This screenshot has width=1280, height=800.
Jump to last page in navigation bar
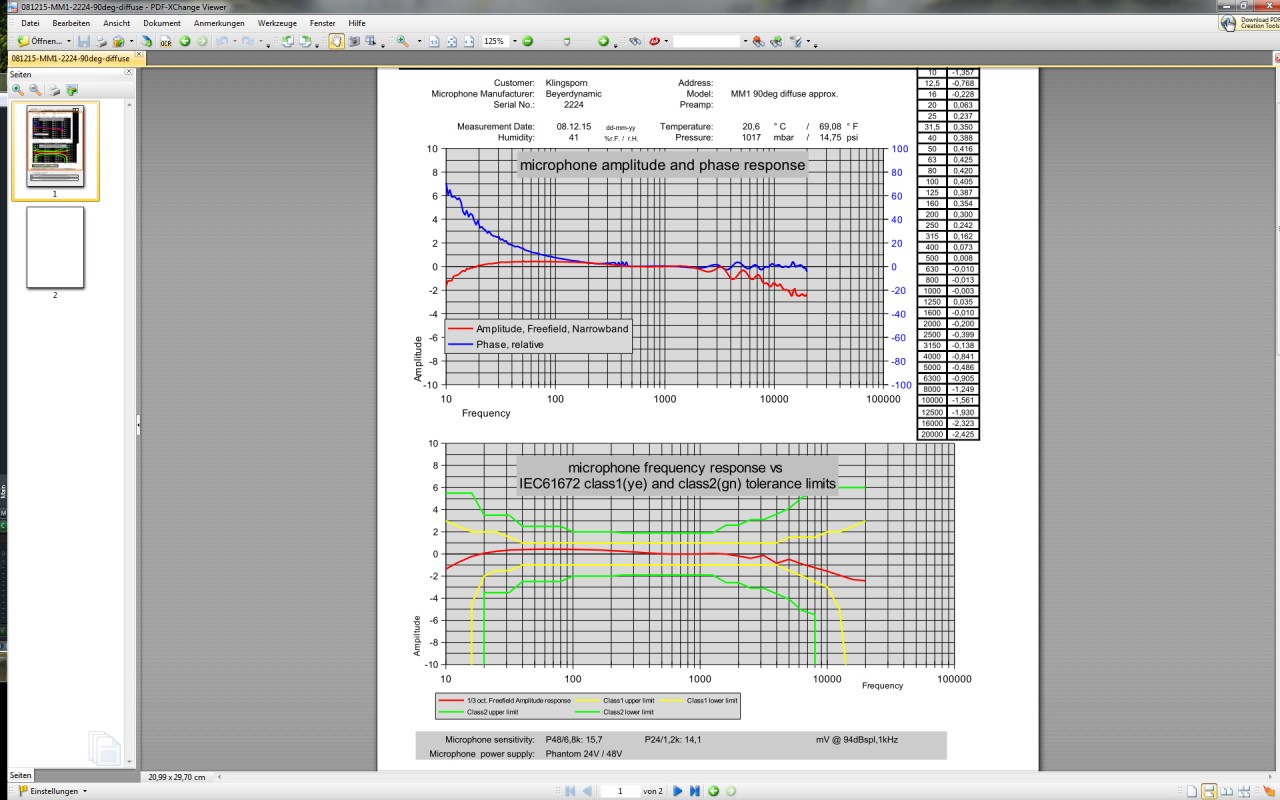click(694, 791)
